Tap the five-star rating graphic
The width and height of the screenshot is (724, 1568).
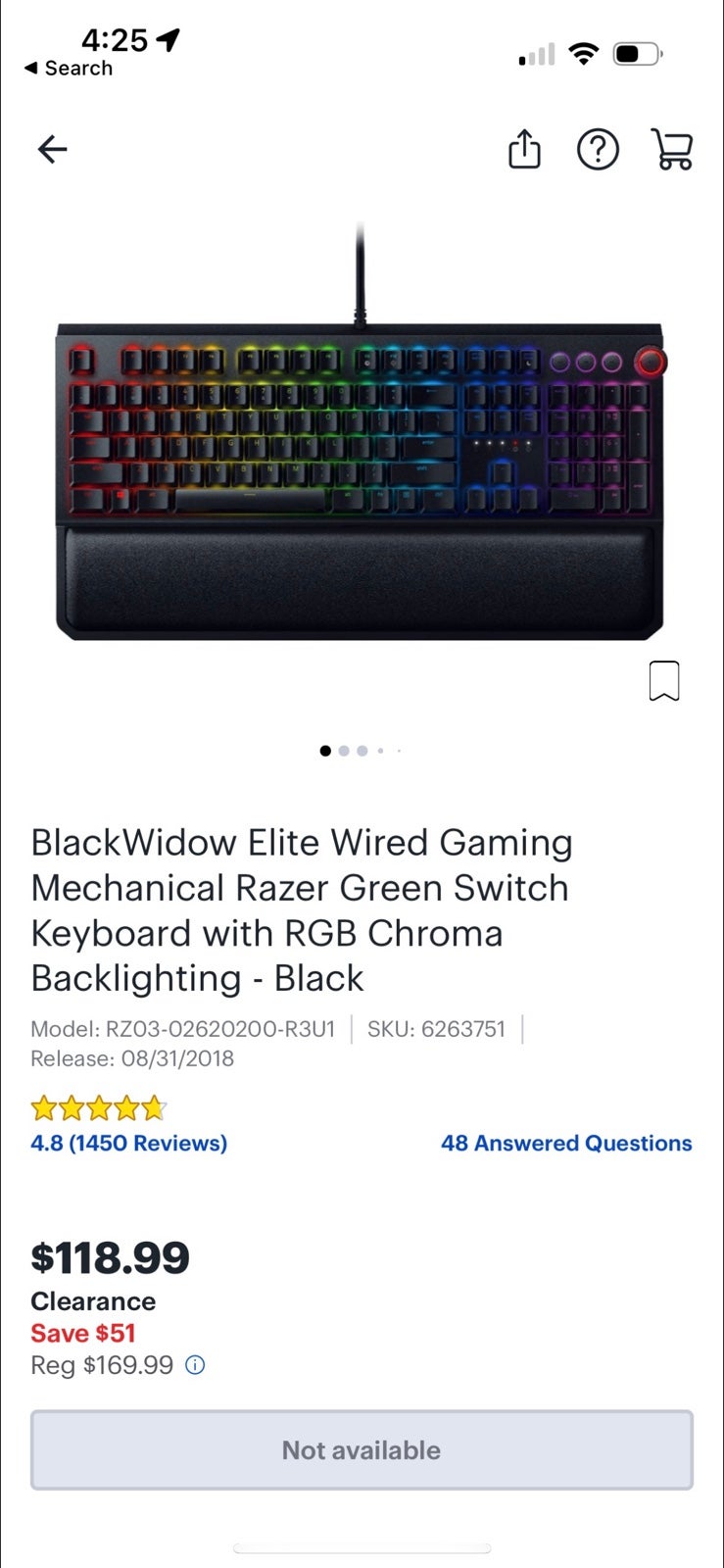(x=98, y=1108)
